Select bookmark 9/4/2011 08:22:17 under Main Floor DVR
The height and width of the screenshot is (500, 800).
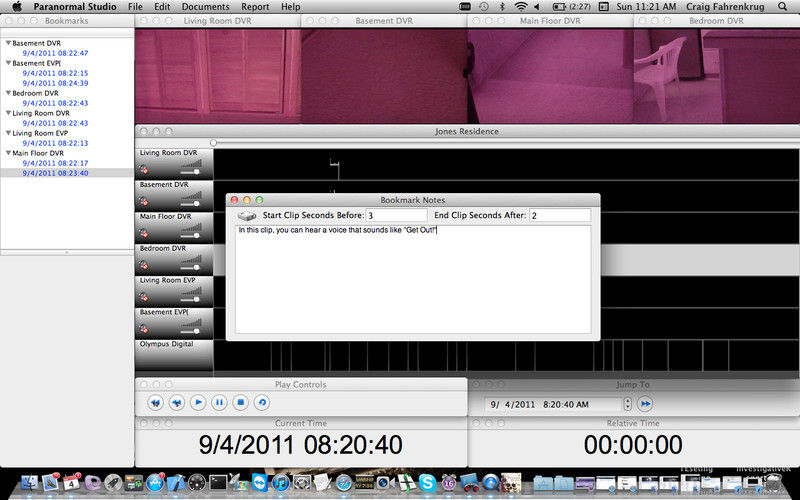55,163
